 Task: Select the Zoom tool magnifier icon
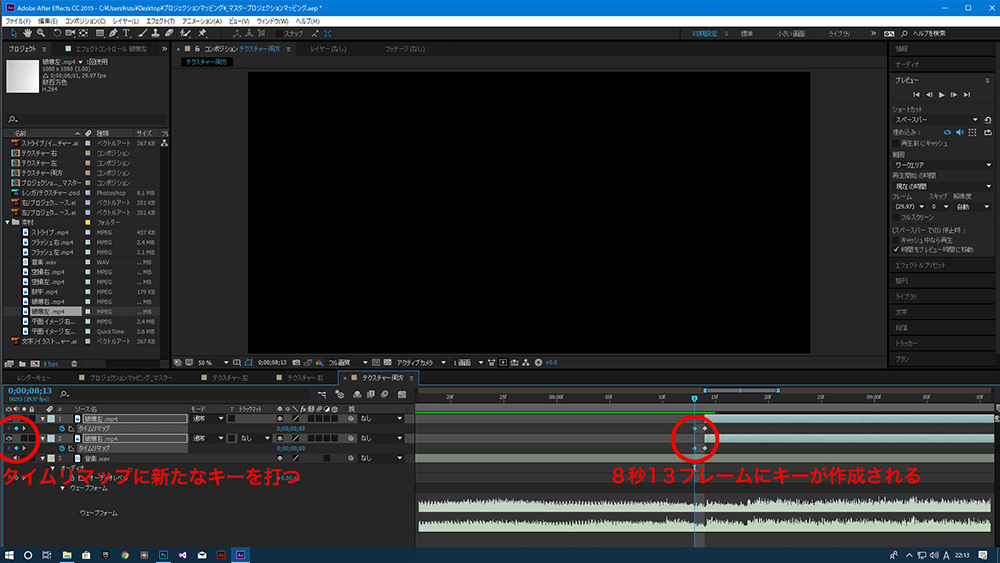click(41, 33)
